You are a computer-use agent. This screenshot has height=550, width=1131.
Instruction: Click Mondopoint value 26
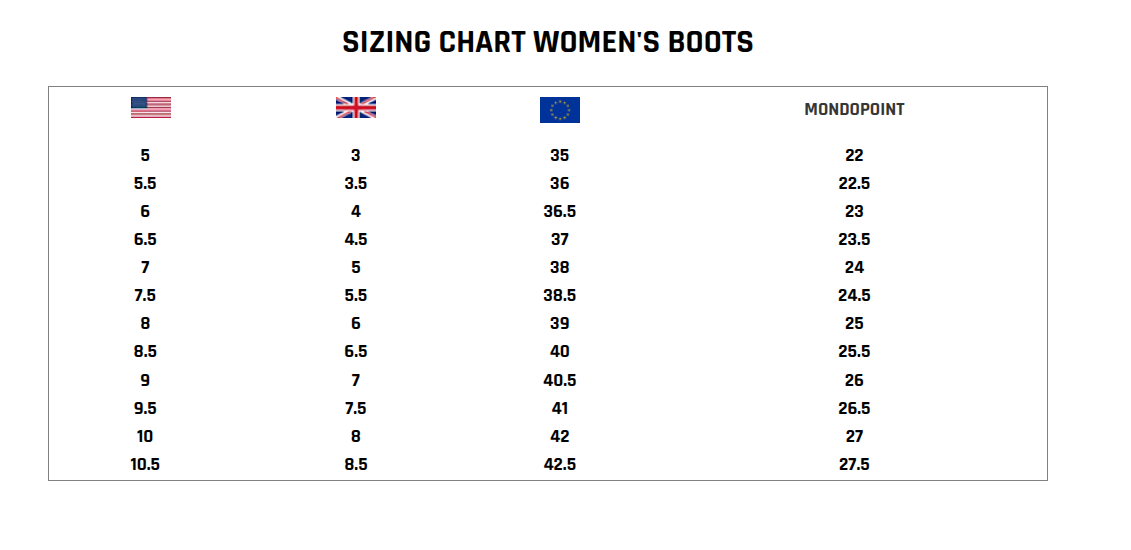tap(854, 380)
